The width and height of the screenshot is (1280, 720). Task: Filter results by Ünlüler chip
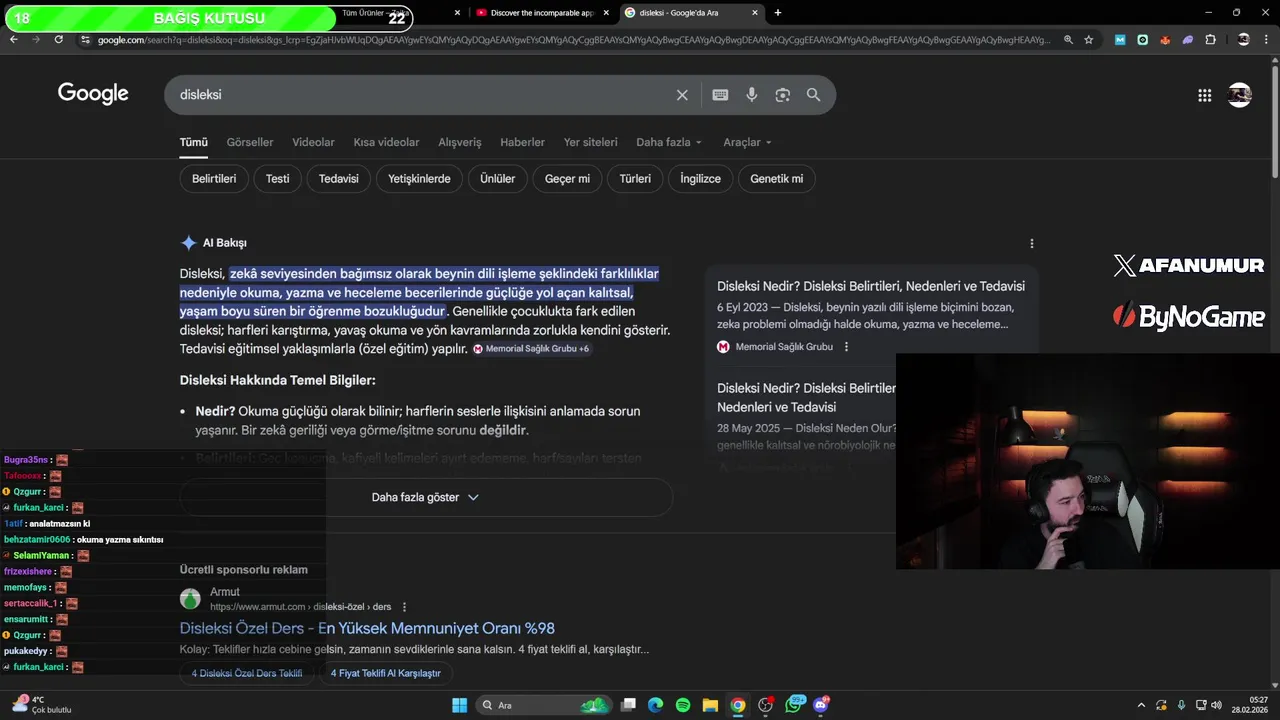tap(497, 179)
